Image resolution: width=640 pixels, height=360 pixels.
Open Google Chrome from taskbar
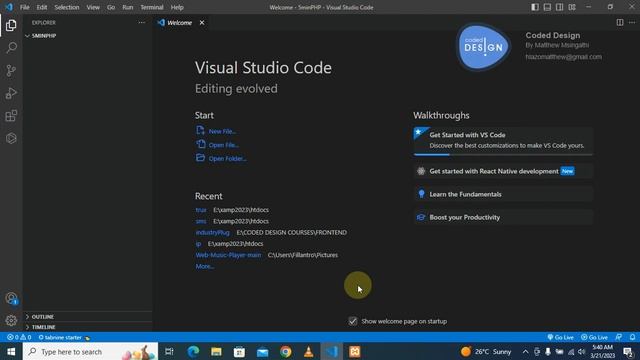pyautogui.click(x=286, y=351)
